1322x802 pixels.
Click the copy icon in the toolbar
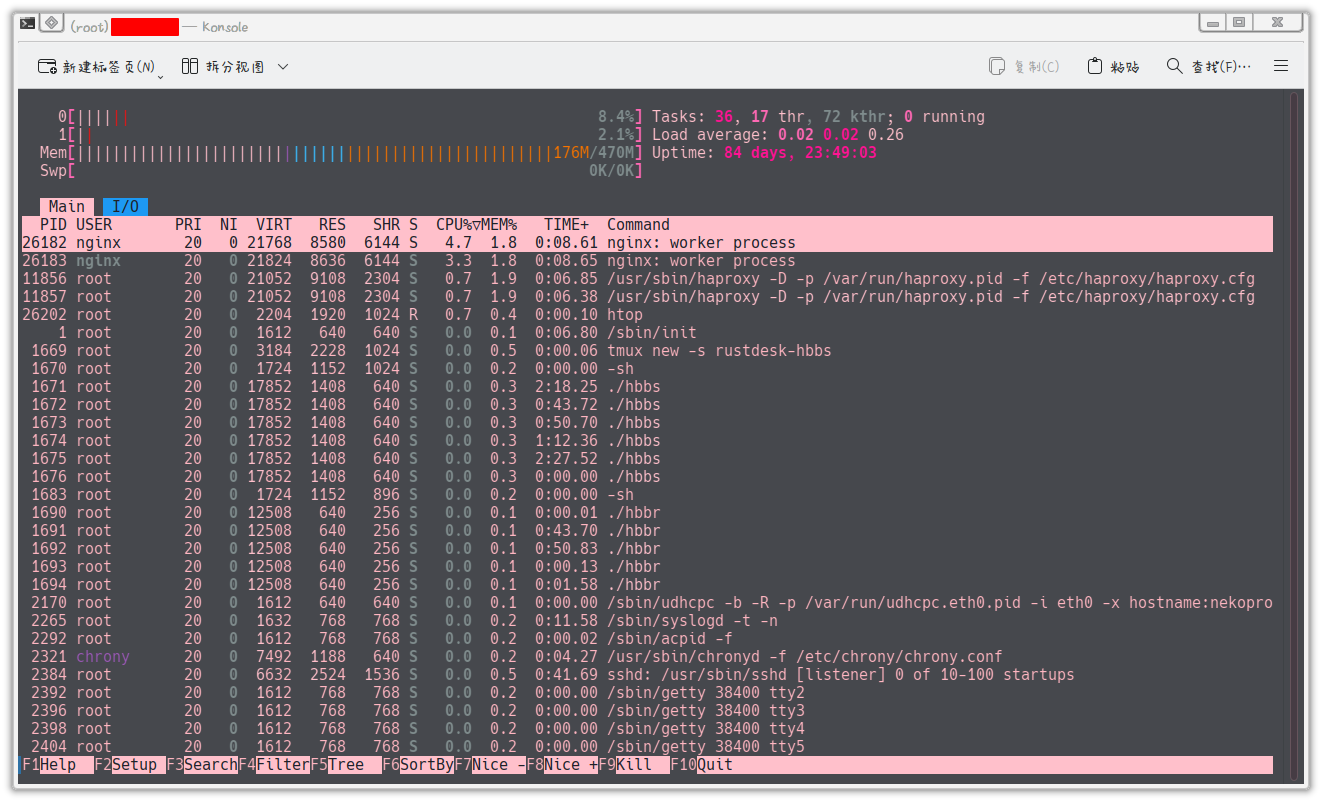pyautogui.click(x=996, y=66)
